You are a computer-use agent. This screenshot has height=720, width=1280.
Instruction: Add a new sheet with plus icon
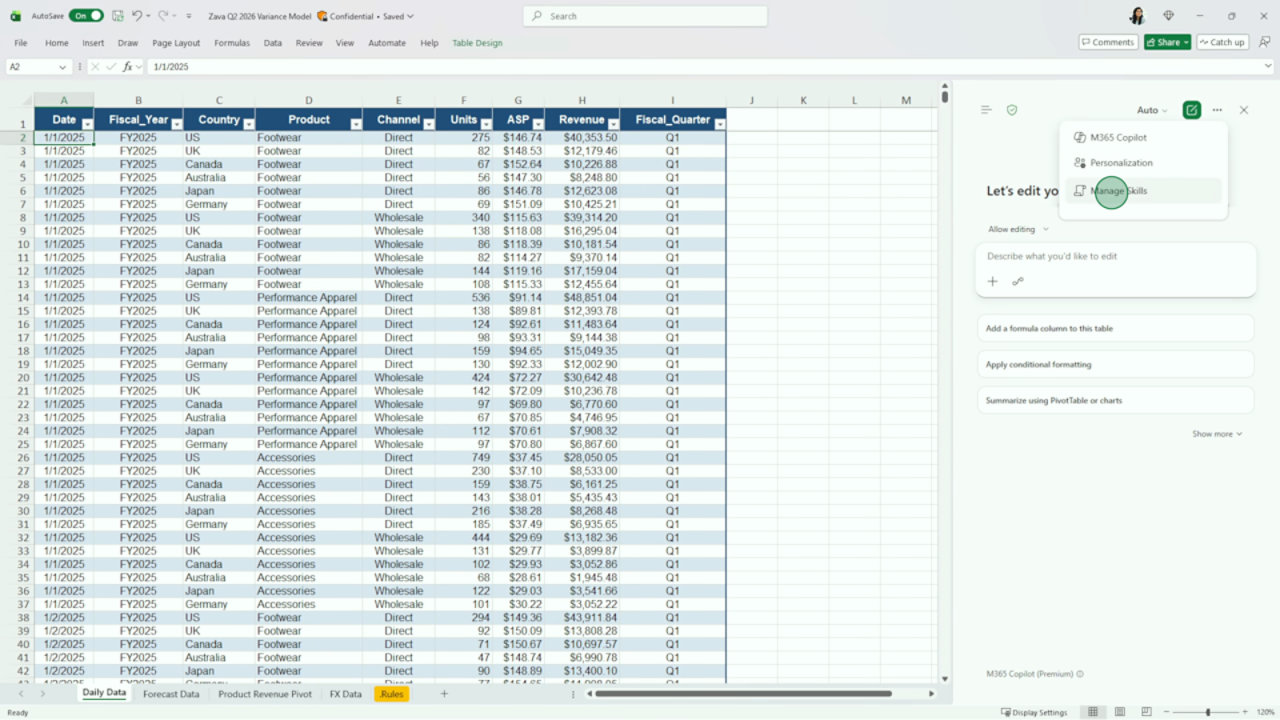444,693
